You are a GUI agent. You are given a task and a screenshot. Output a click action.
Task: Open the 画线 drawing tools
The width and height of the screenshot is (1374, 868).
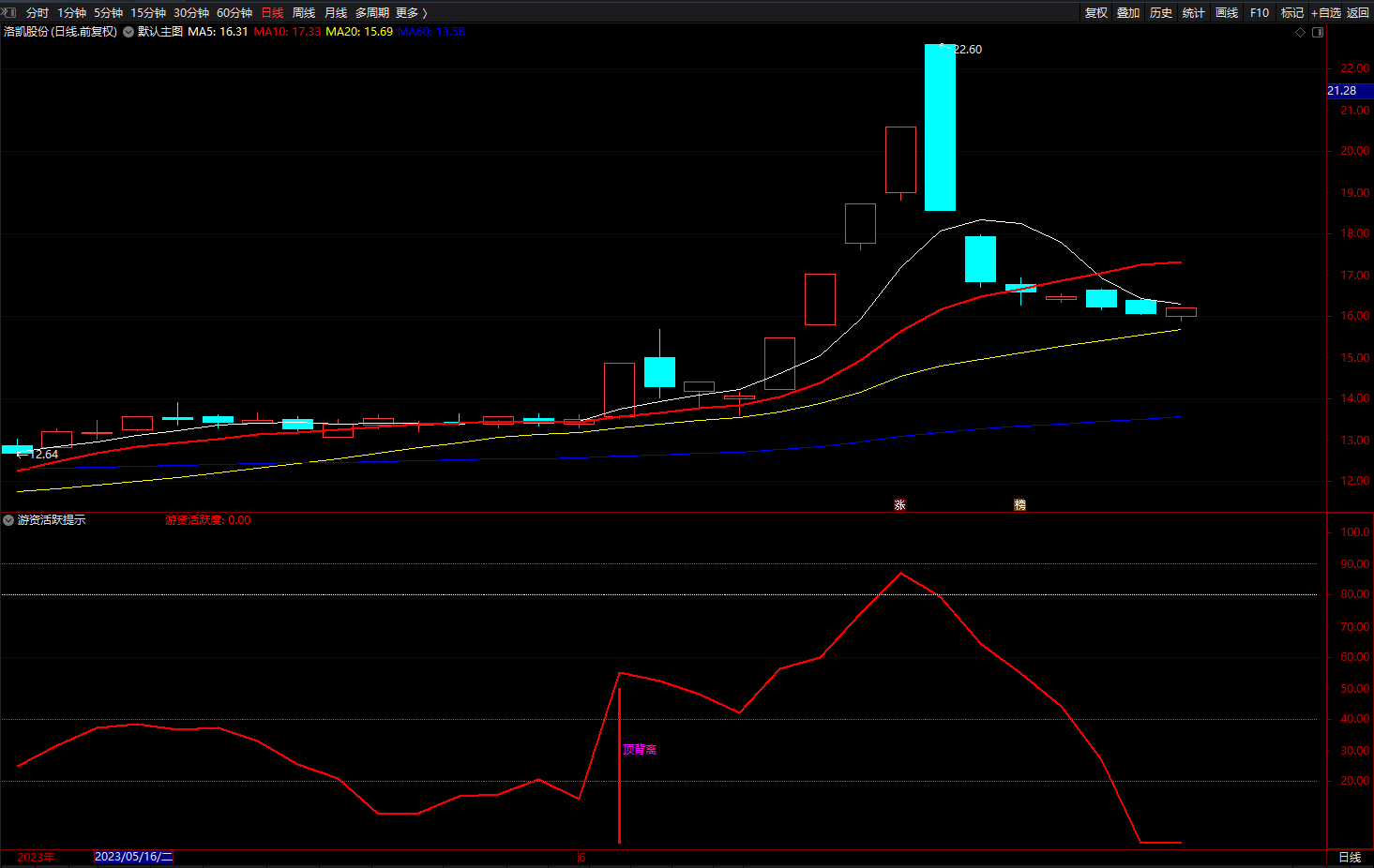coord(1227,12)
